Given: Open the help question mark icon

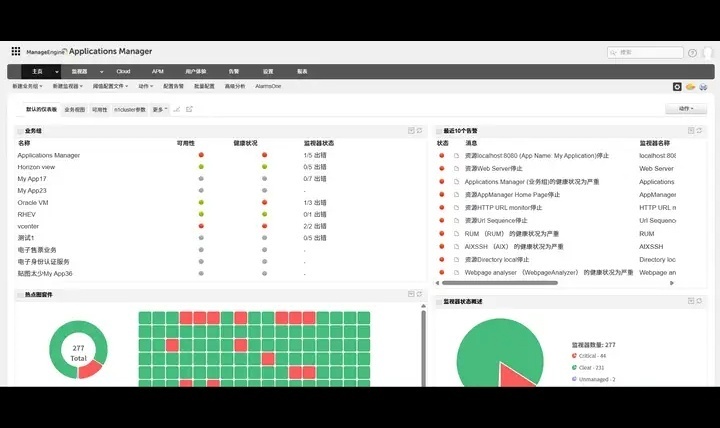Looking at the screenshot, I should pyautogui.click(x=692, y=53).
